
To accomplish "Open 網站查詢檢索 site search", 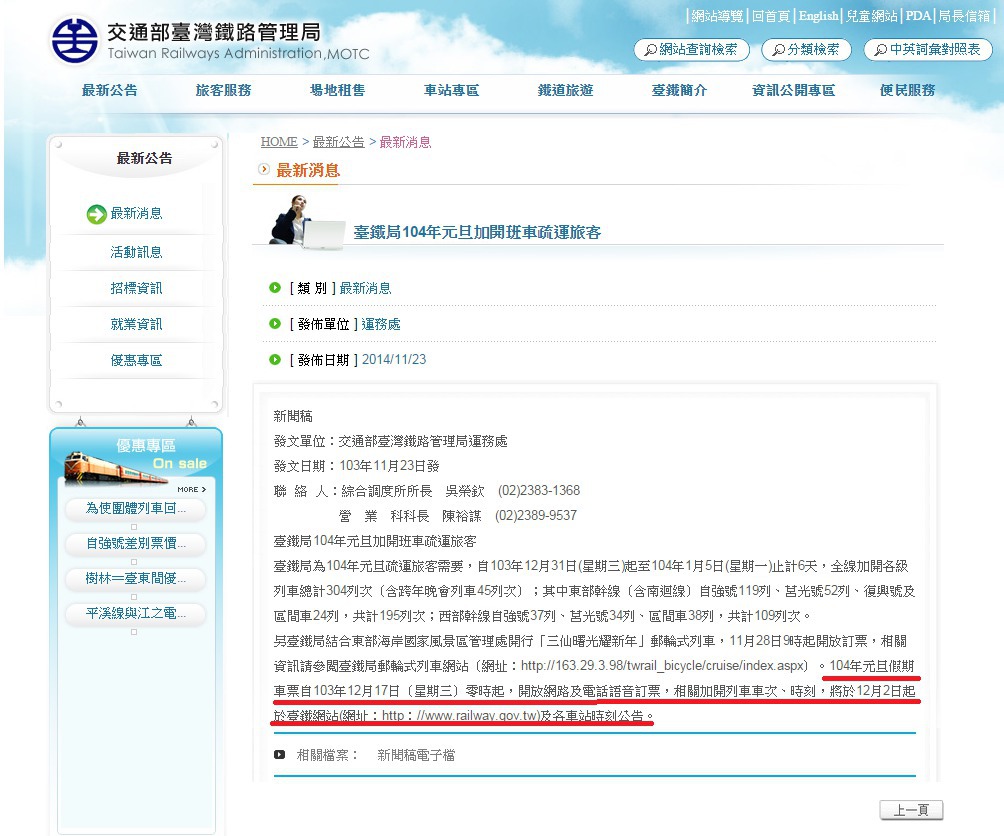I will pyautogui.click(x=692, y=49).
